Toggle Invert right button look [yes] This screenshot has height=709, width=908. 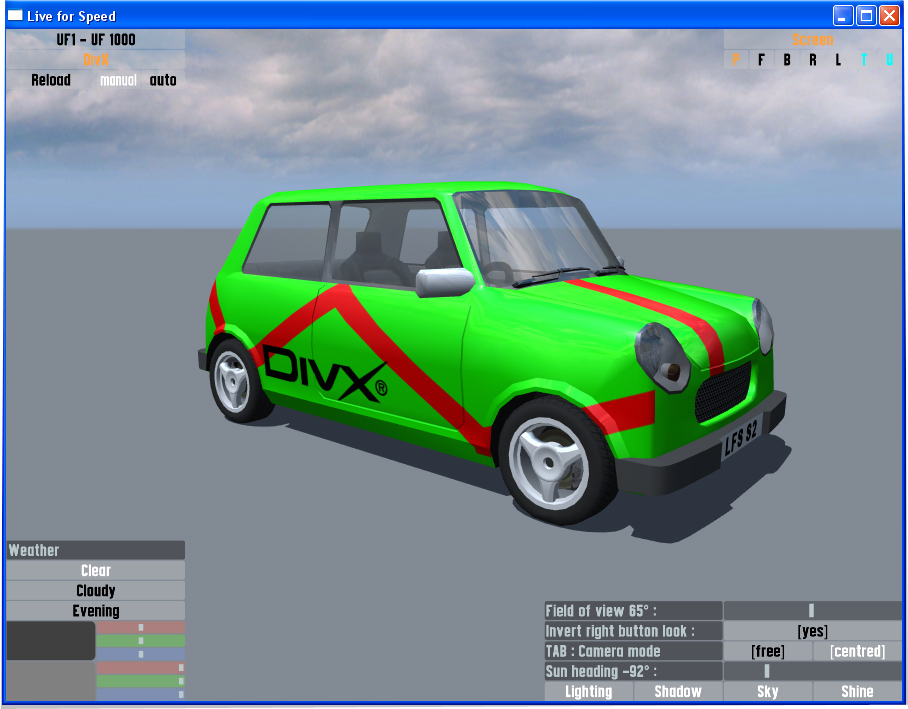812,631
